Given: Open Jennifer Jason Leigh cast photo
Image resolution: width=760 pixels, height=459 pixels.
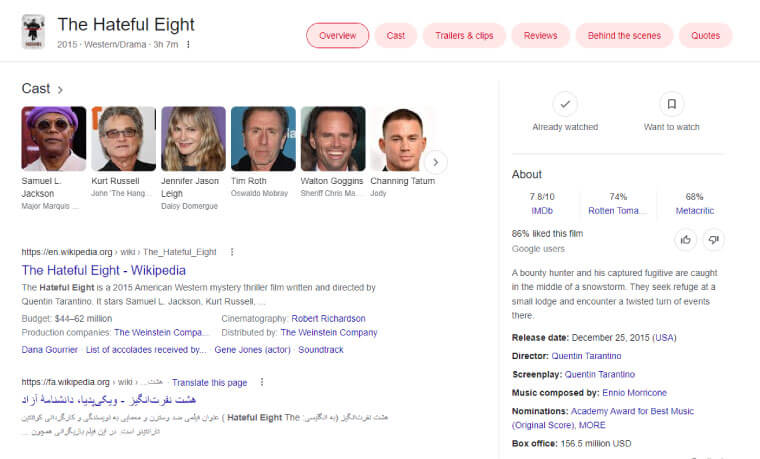Looking at the screenshot, I should tap(193, 139).
